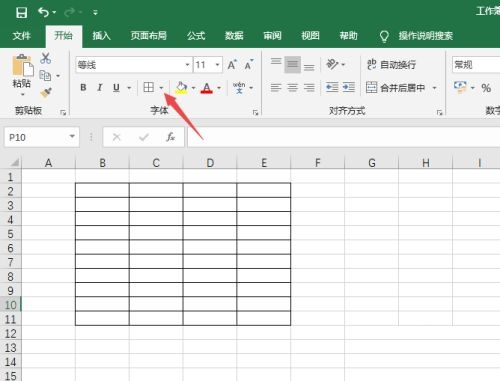The height and width of the screenshot is (381, 500).
Task: Open the 对齐方式 dialog launcher
Action: click(440, 113)
